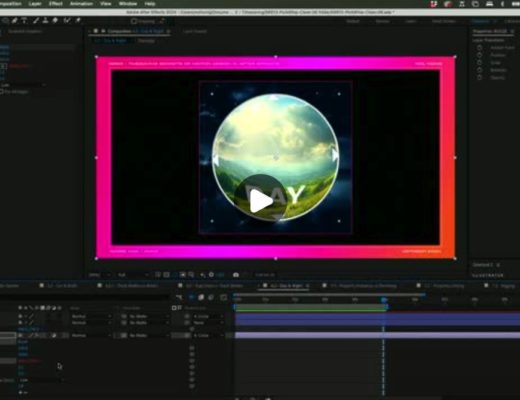Screen dimensions: 520x400
Task: Open selected layer's No Matte dropdown
Action: [149, 335]
